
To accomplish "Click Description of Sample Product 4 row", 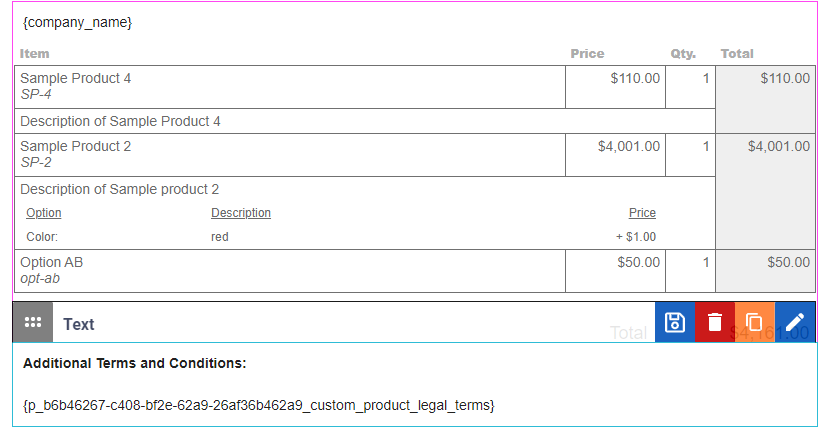I will (365, 121).
